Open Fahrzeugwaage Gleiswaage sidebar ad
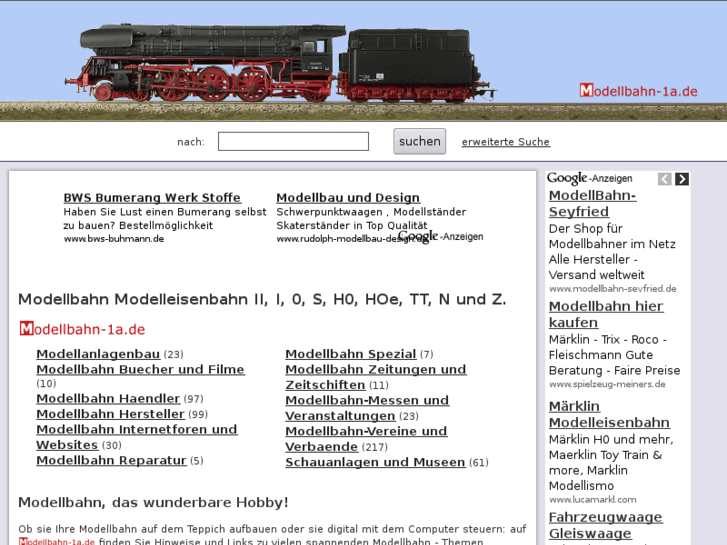Screen dimensions: 727x545 pos(606,525)
